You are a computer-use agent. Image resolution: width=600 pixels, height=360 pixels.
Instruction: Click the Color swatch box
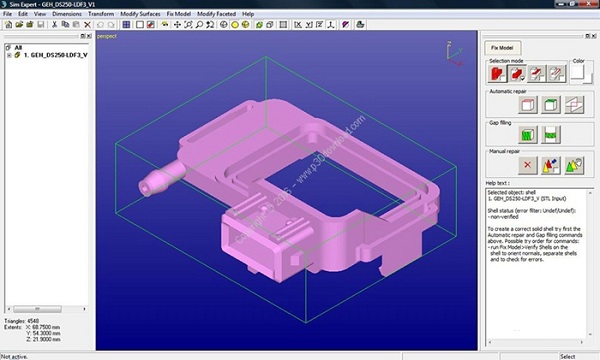578,73
